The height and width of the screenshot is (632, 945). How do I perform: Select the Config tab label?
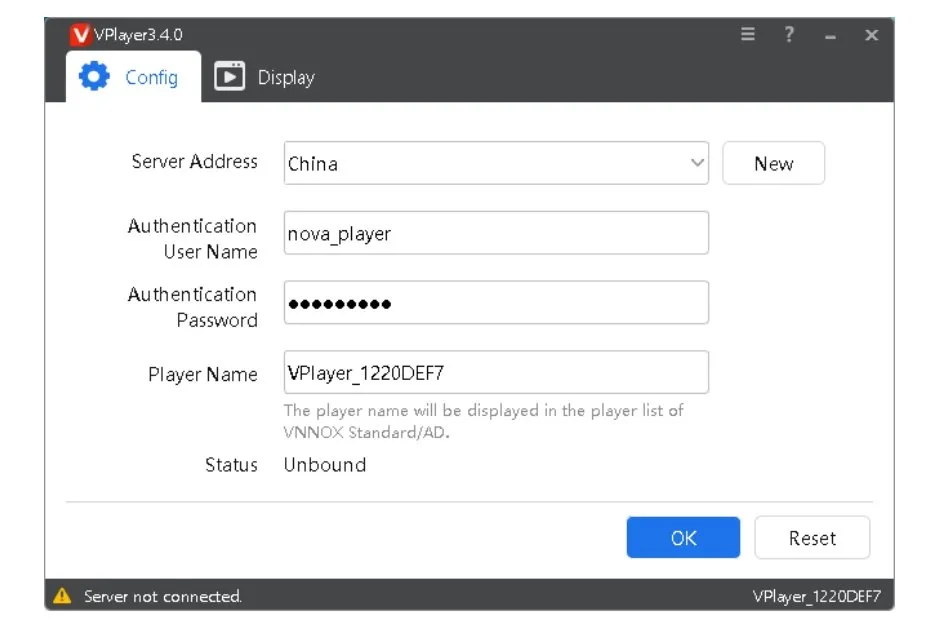click(x=151, y=77)
